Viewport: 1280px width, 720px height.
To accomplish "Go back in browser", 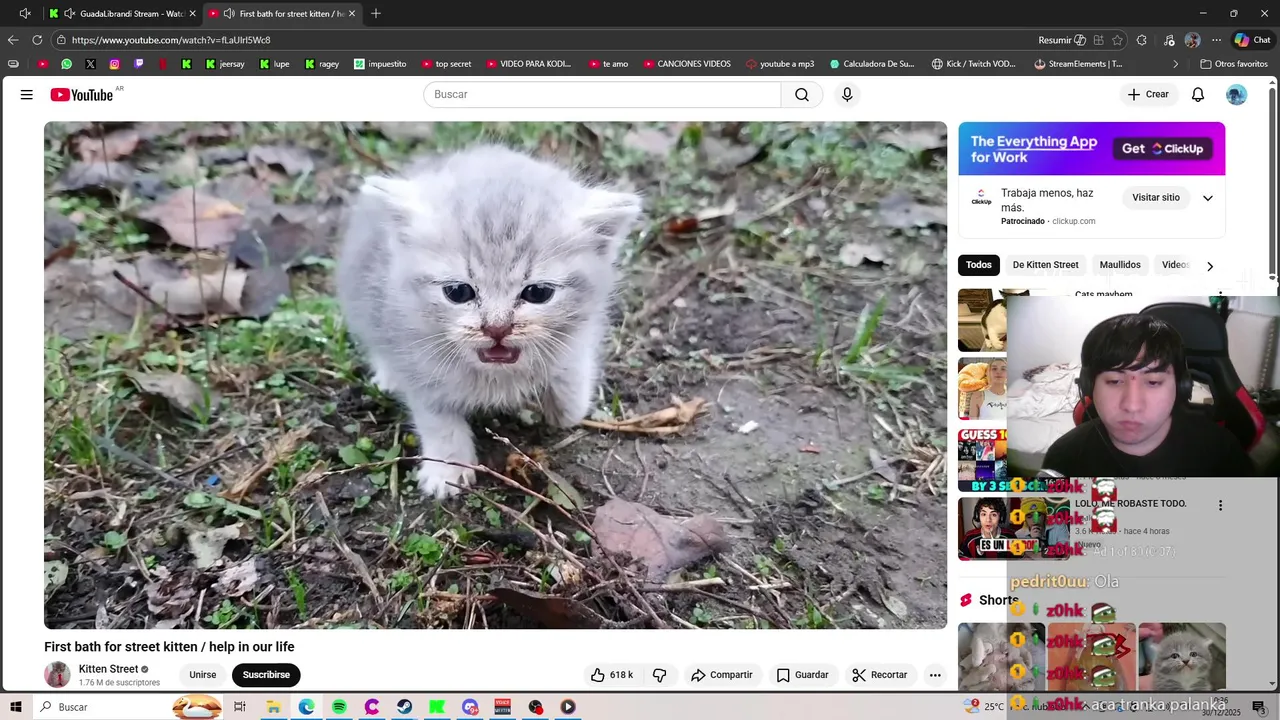I will 13,40.
